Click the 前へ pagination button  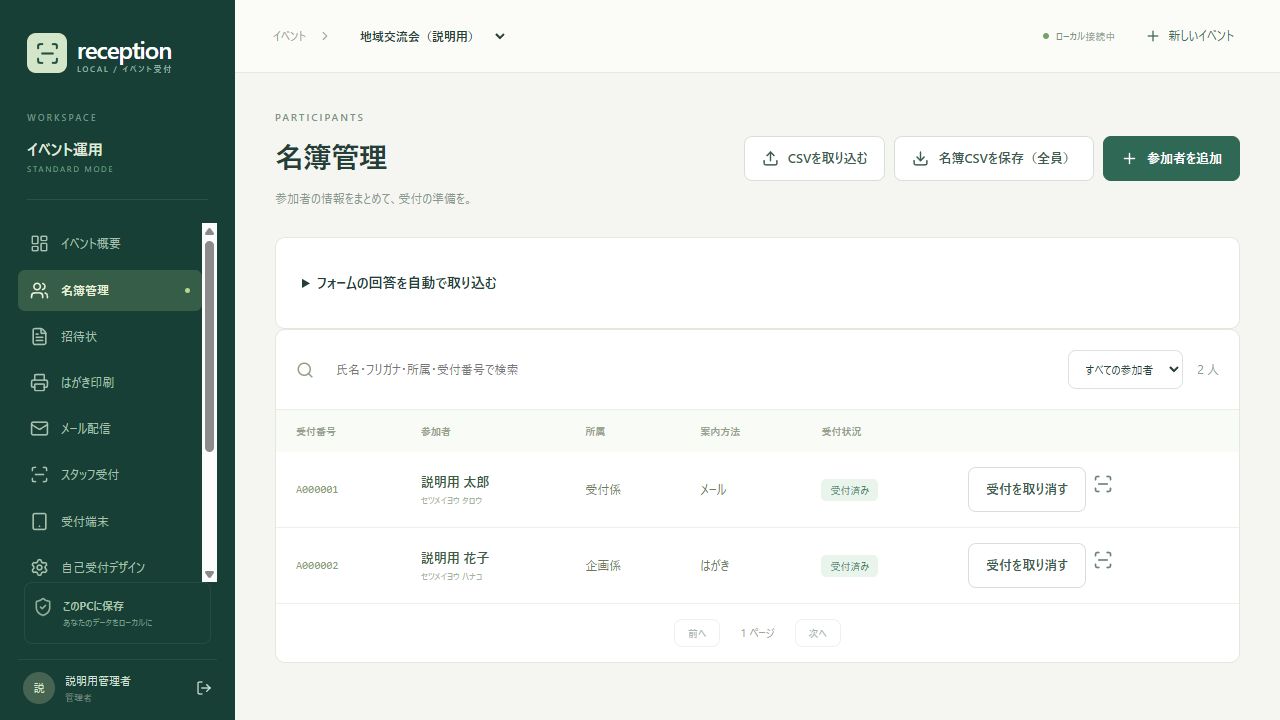coord(697,633)
